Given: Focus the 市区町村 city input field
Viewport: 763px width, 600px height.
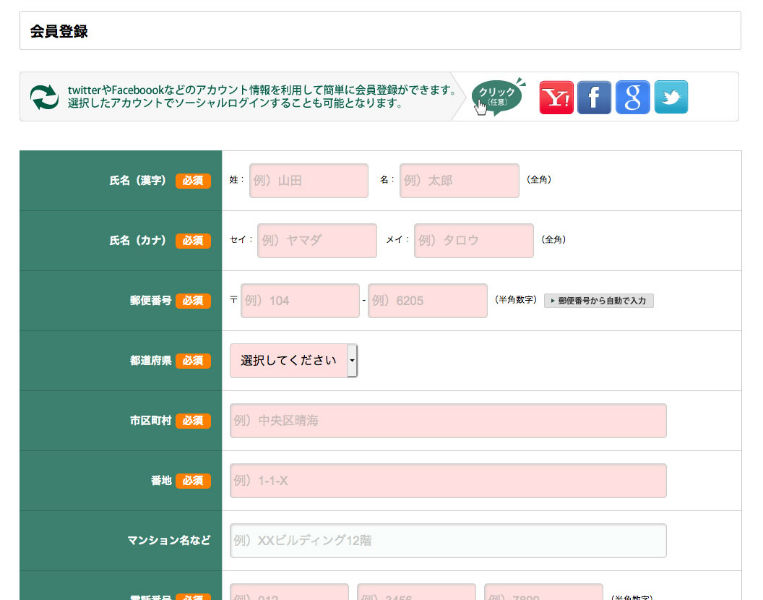Looking at the screenshot, I should [x=448, y=421].
